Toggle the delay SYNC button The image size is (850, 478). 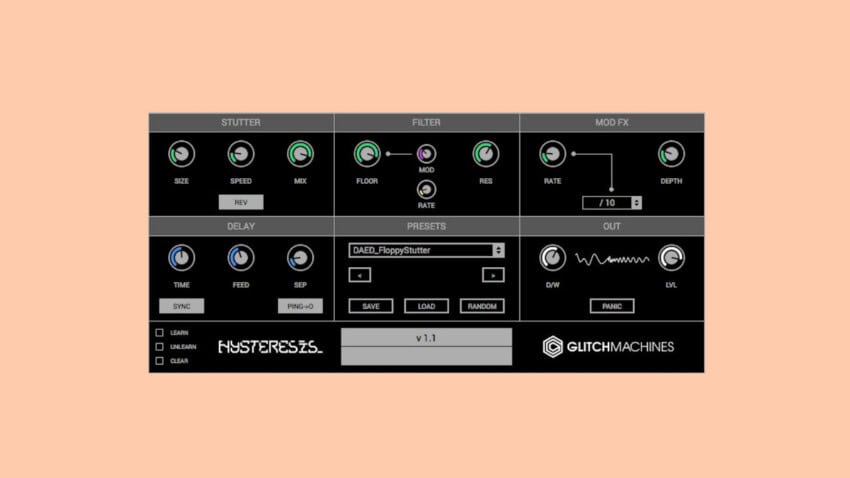tap(181, 306)
